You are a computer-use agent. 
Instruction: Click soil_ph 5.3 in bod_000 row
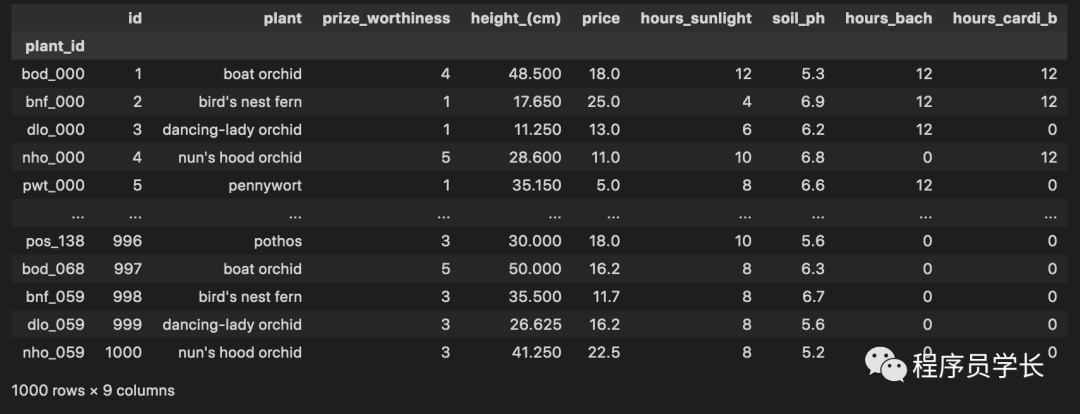coord(813,74)
